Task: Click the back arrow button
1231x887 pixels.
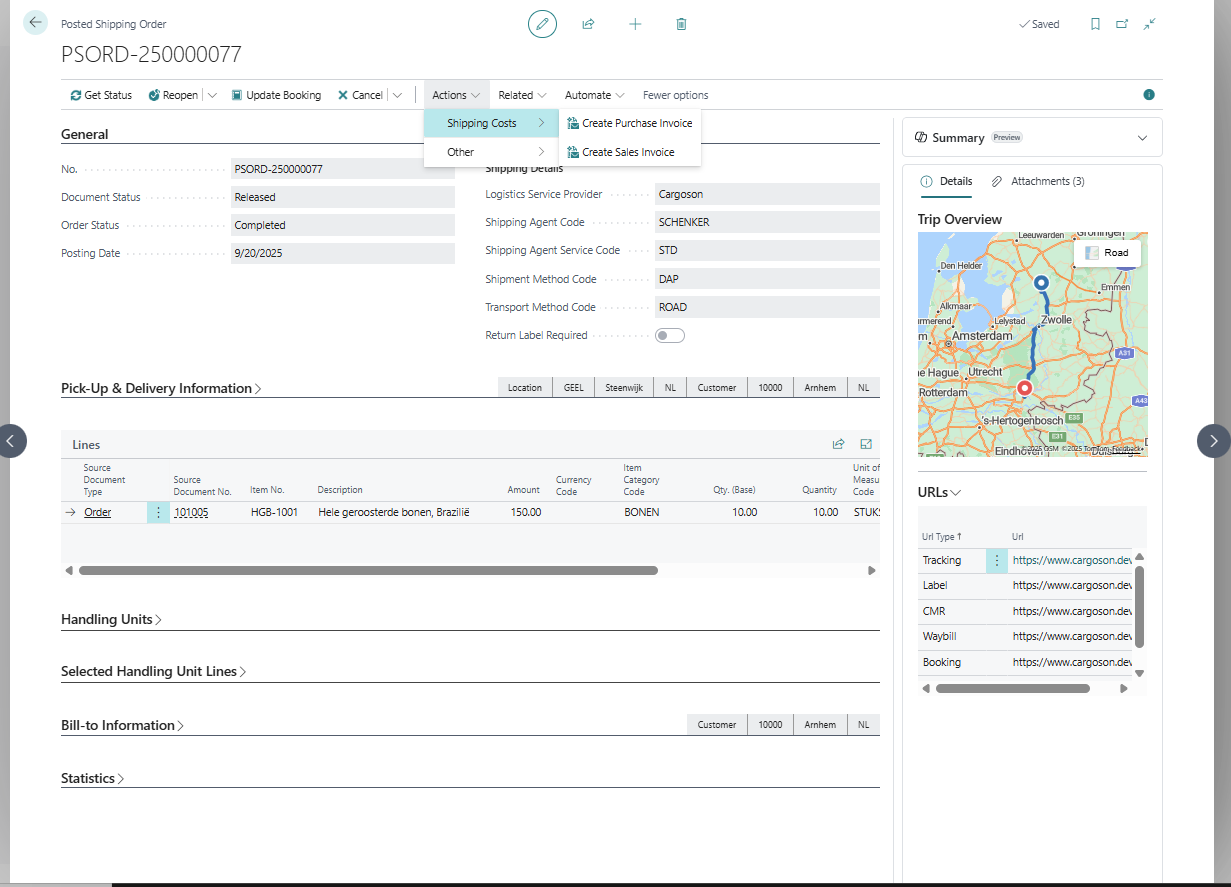Action: click(x=36, y=22)
